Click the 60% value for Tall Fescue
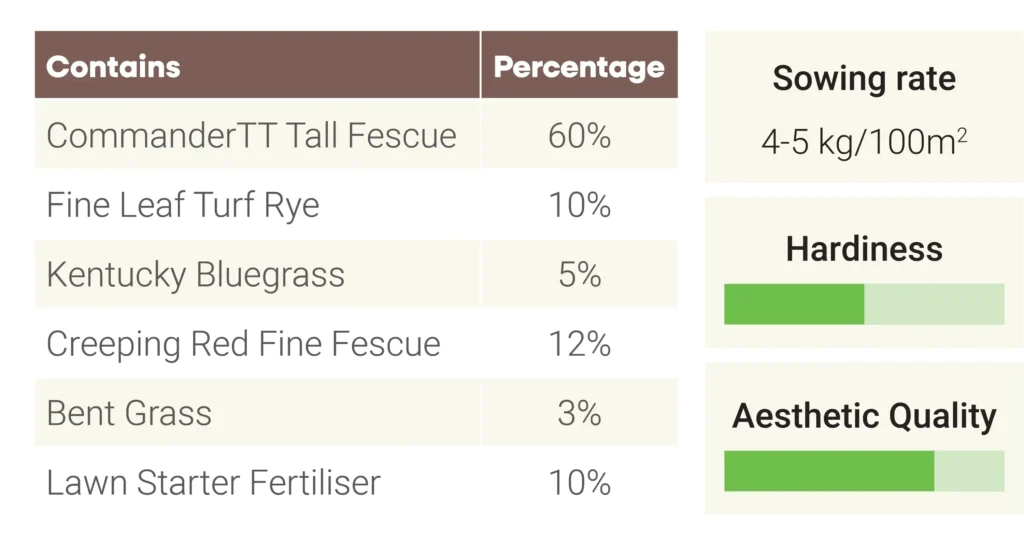Image resolution: width=1024 pixels, height=541 pixels. coord(579,136)
